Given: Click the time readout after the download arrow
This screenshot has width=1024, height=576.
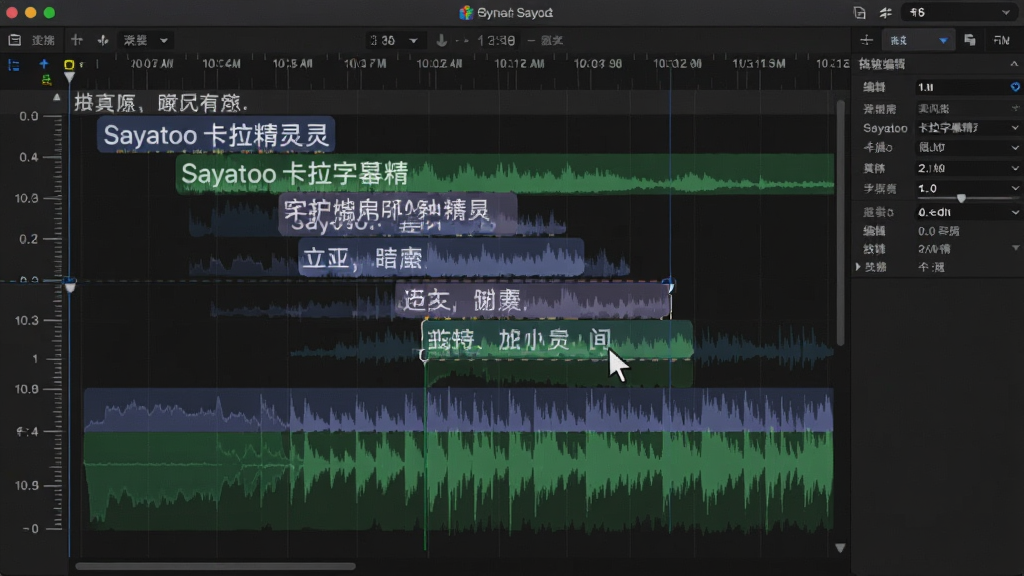Looking at the screenshot, I should [496, 40].
